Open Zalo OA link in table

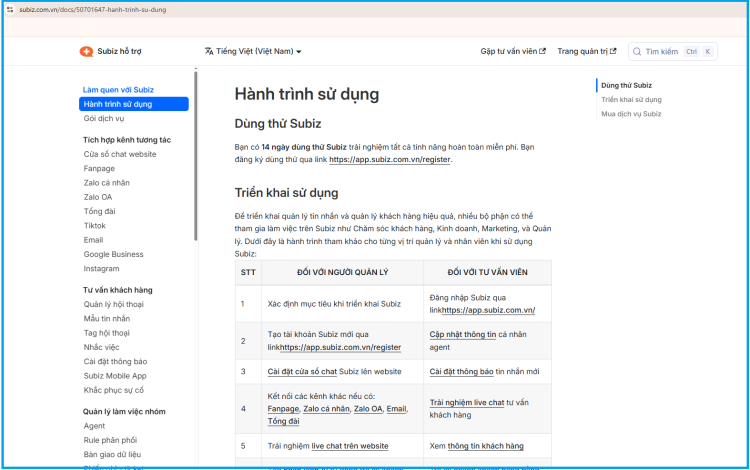[x=368, y=409]
